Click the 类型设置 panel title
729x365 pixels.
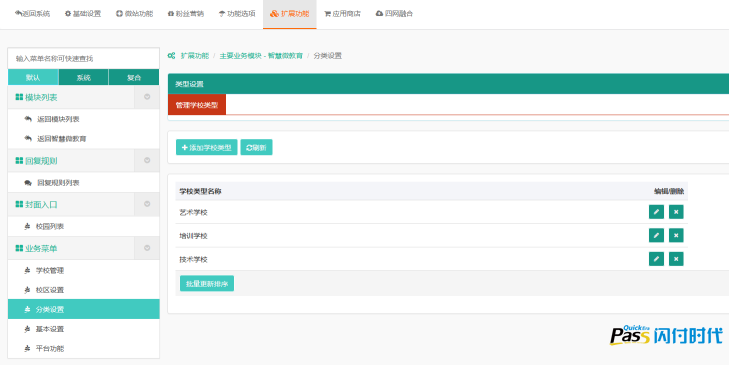[189, 84]
